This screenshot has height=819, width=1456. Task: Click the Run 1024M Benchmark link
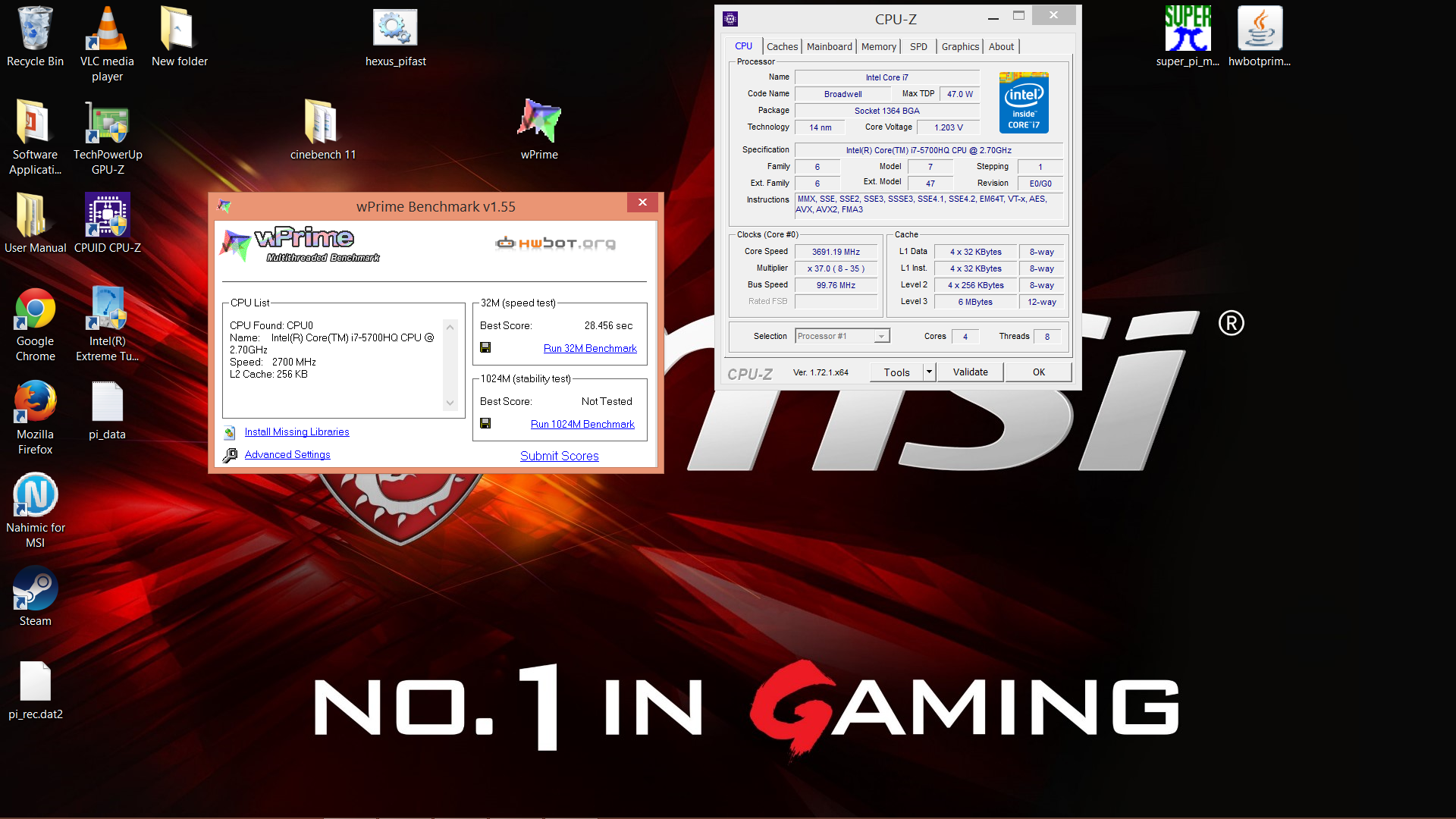[x=582, y=424]
